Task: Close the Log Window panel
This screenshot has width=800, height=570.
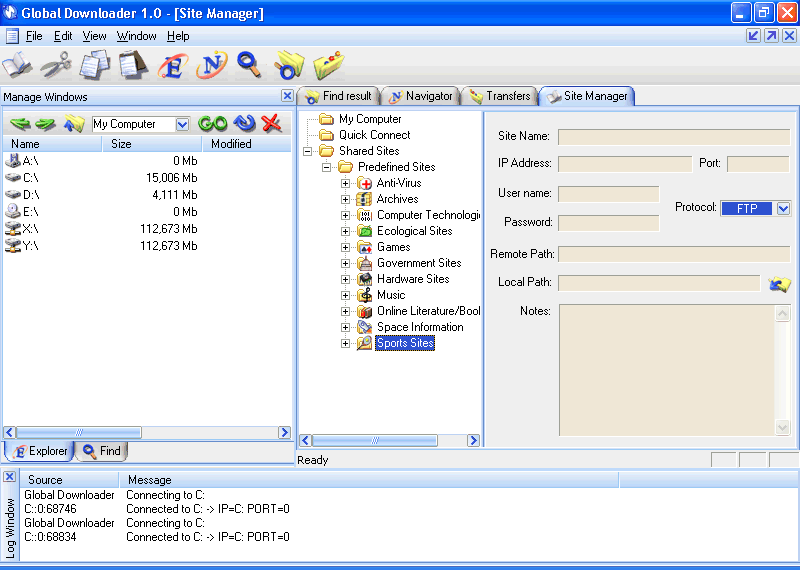Action: click(x=9, y=477)
